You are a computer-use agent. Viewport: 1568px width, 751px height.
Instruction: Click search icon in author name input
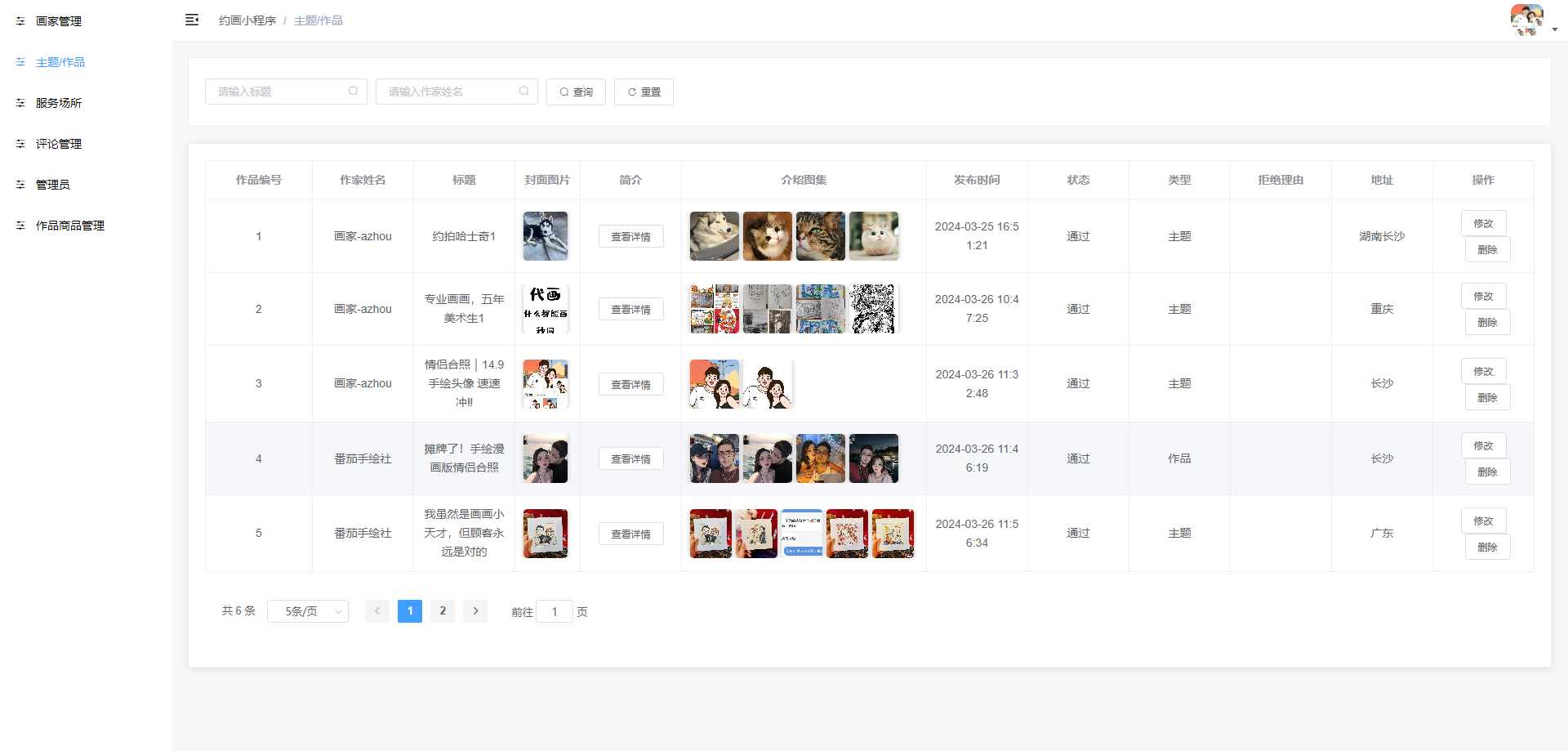pos(523,92)
